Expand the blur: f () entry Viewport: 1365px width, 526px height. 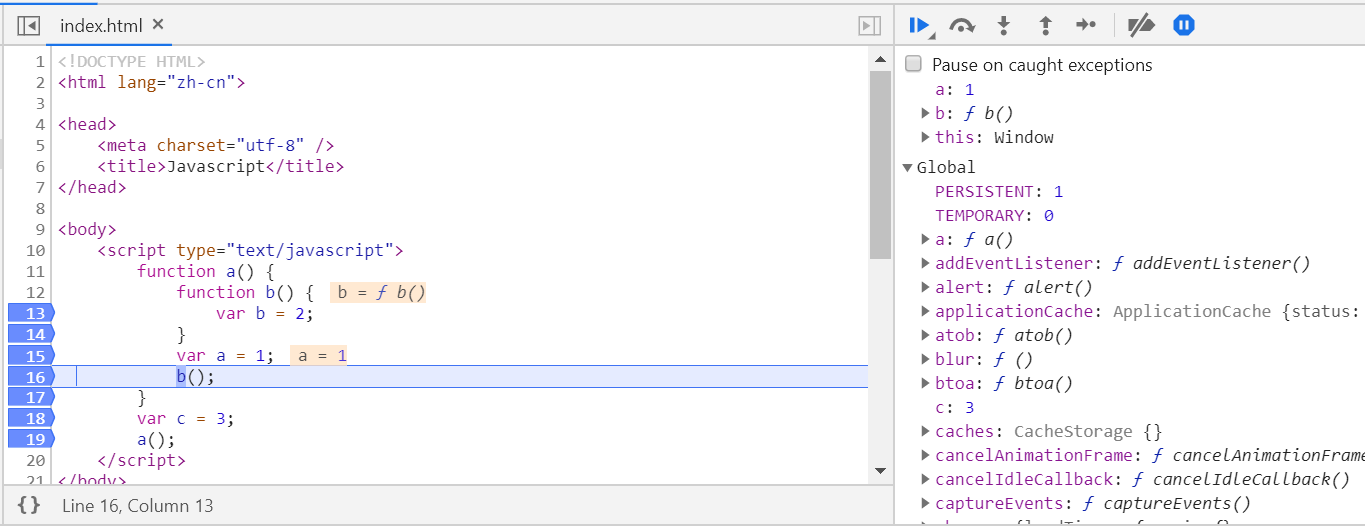coord(926,359)
